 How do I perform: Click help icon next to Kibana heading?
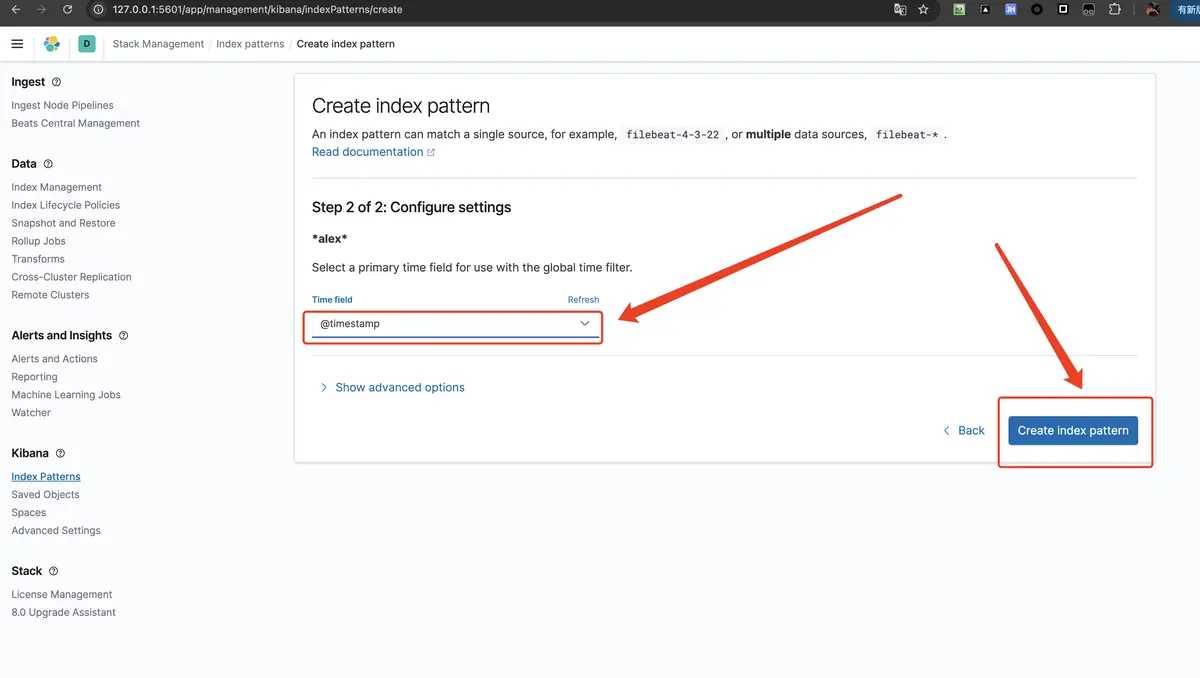click(60, 454)
